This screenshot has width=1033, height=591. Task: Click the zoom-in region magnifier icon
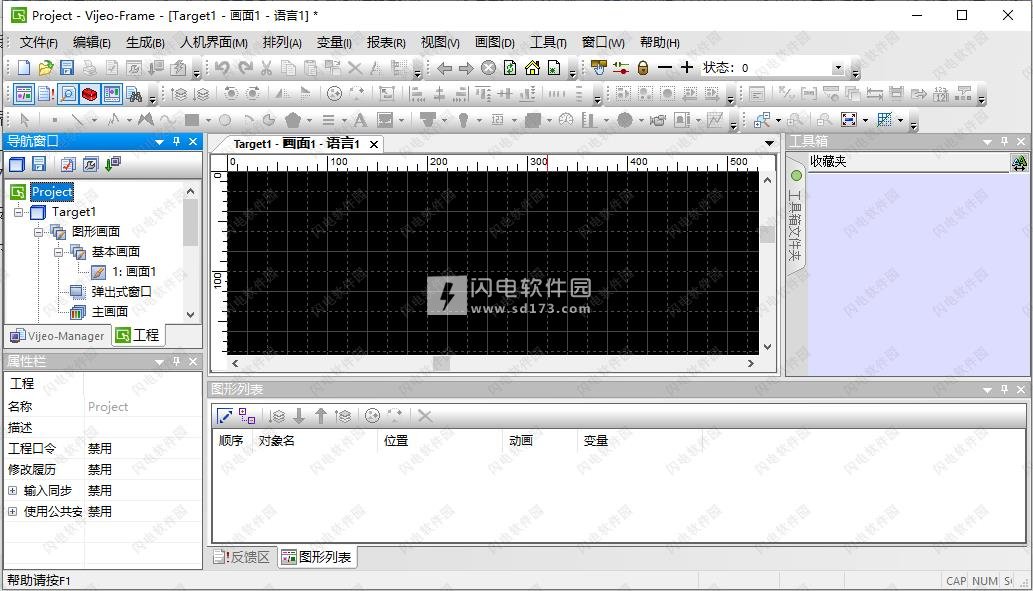[762, 120]
